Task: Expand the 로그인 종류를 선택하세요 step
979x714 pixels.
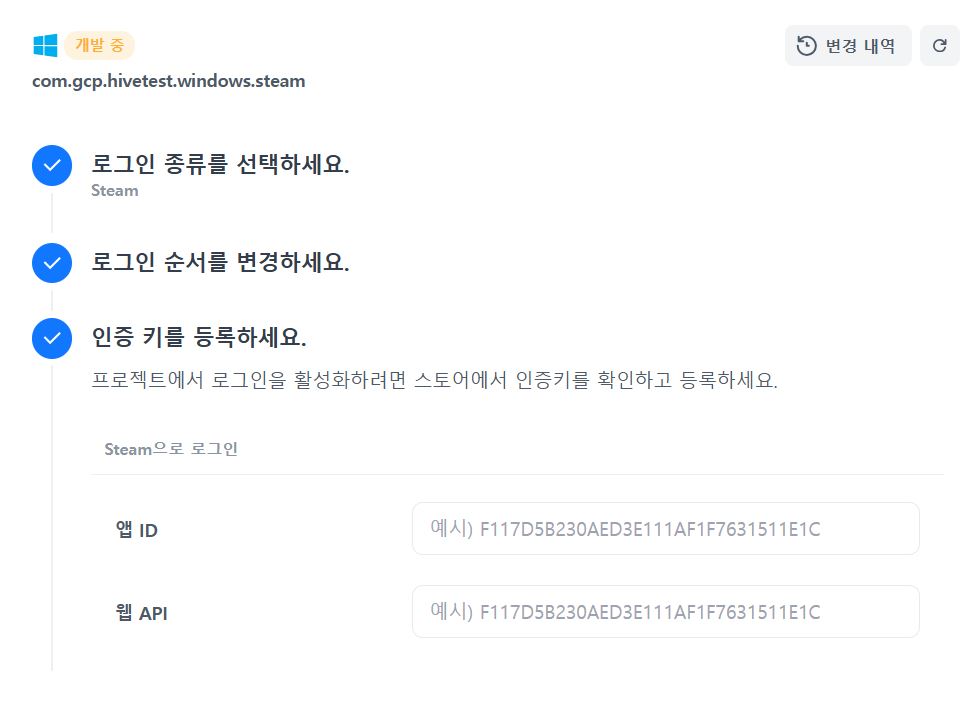Action: (x=220, y=165)
